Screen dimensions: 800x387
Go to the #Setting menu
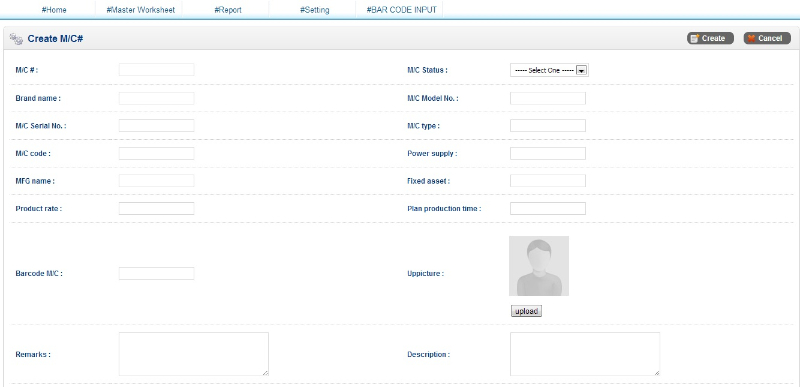tap(314, 10)
